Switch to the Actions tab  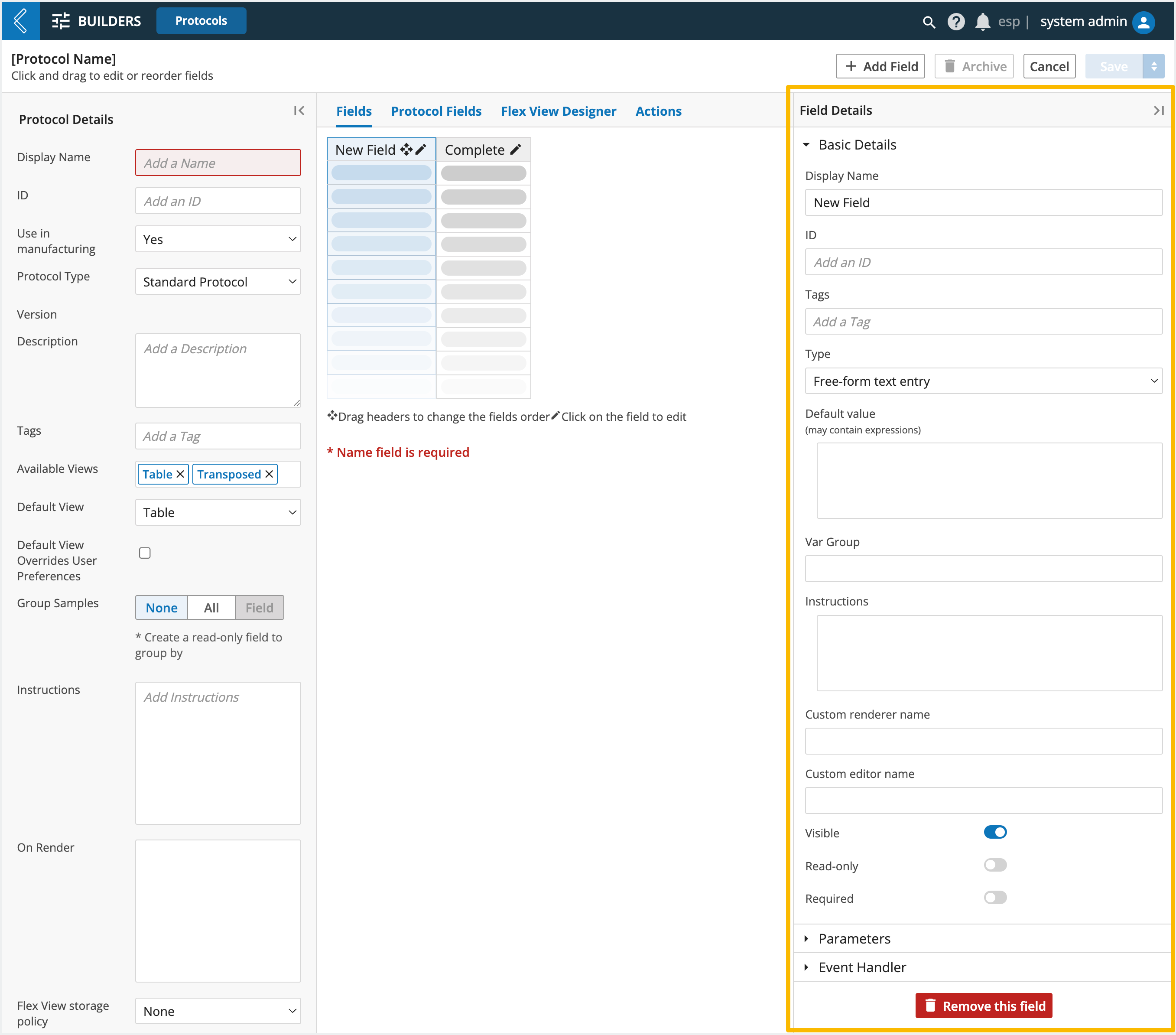[x=658, y=111]
